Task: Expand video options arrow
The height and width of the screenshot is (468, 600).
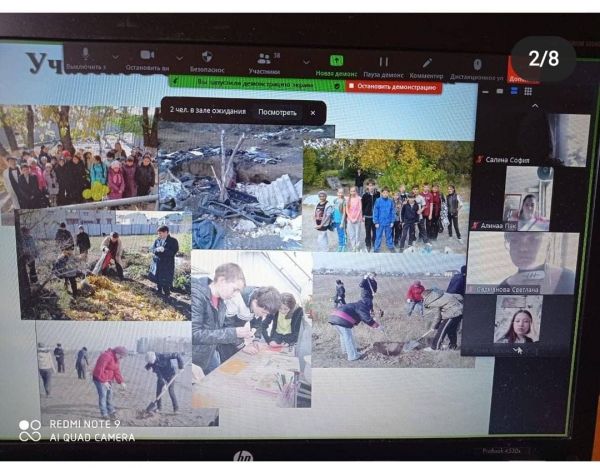Action: 179,58
